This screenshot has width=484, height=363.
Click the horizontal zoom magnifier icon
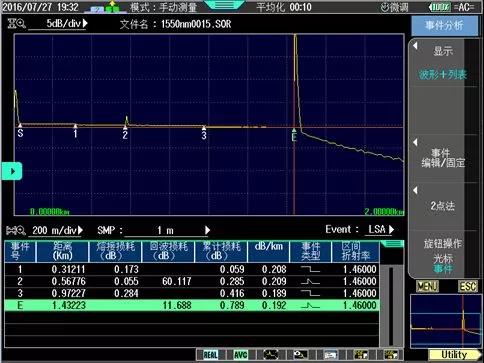(x=16, y=230)
